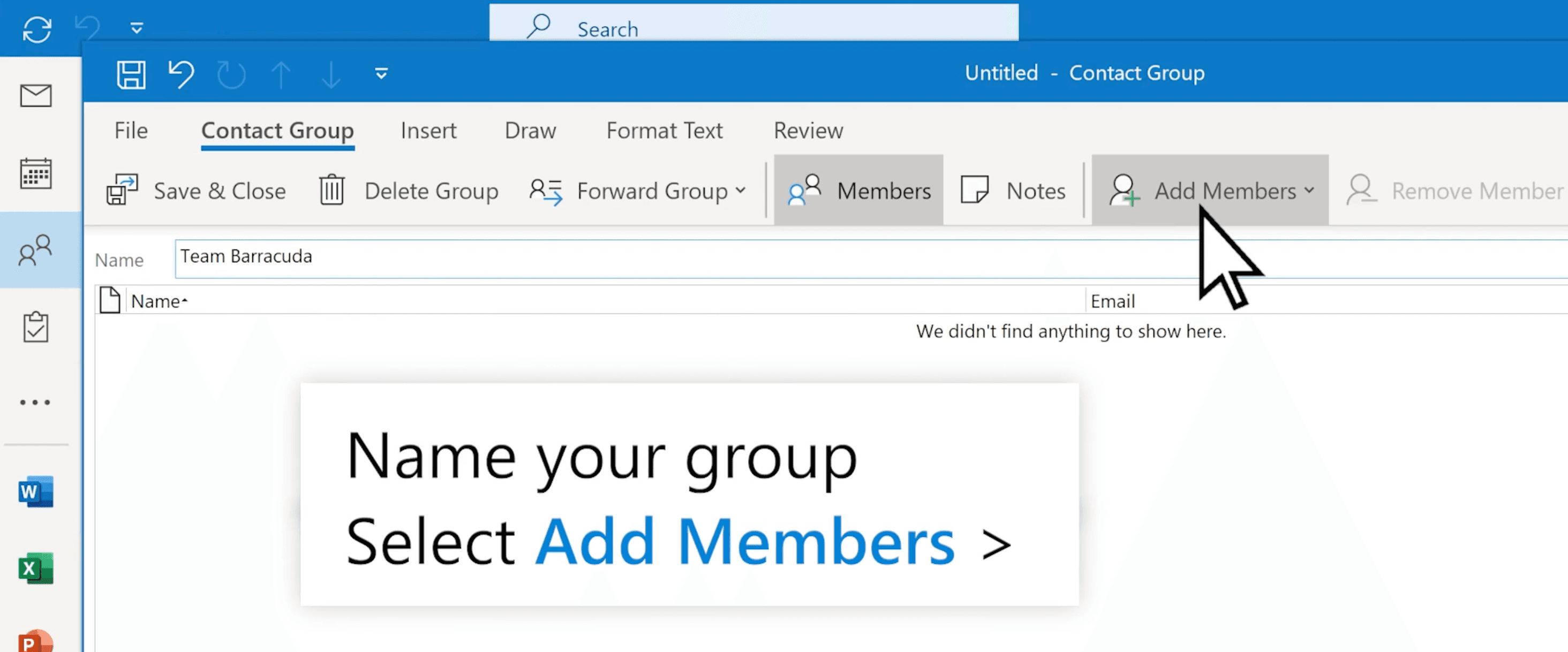The height and width of the screenshot is (652, 1568).
Task: Open Mail from the left sidebar
Action: point(36,96)
